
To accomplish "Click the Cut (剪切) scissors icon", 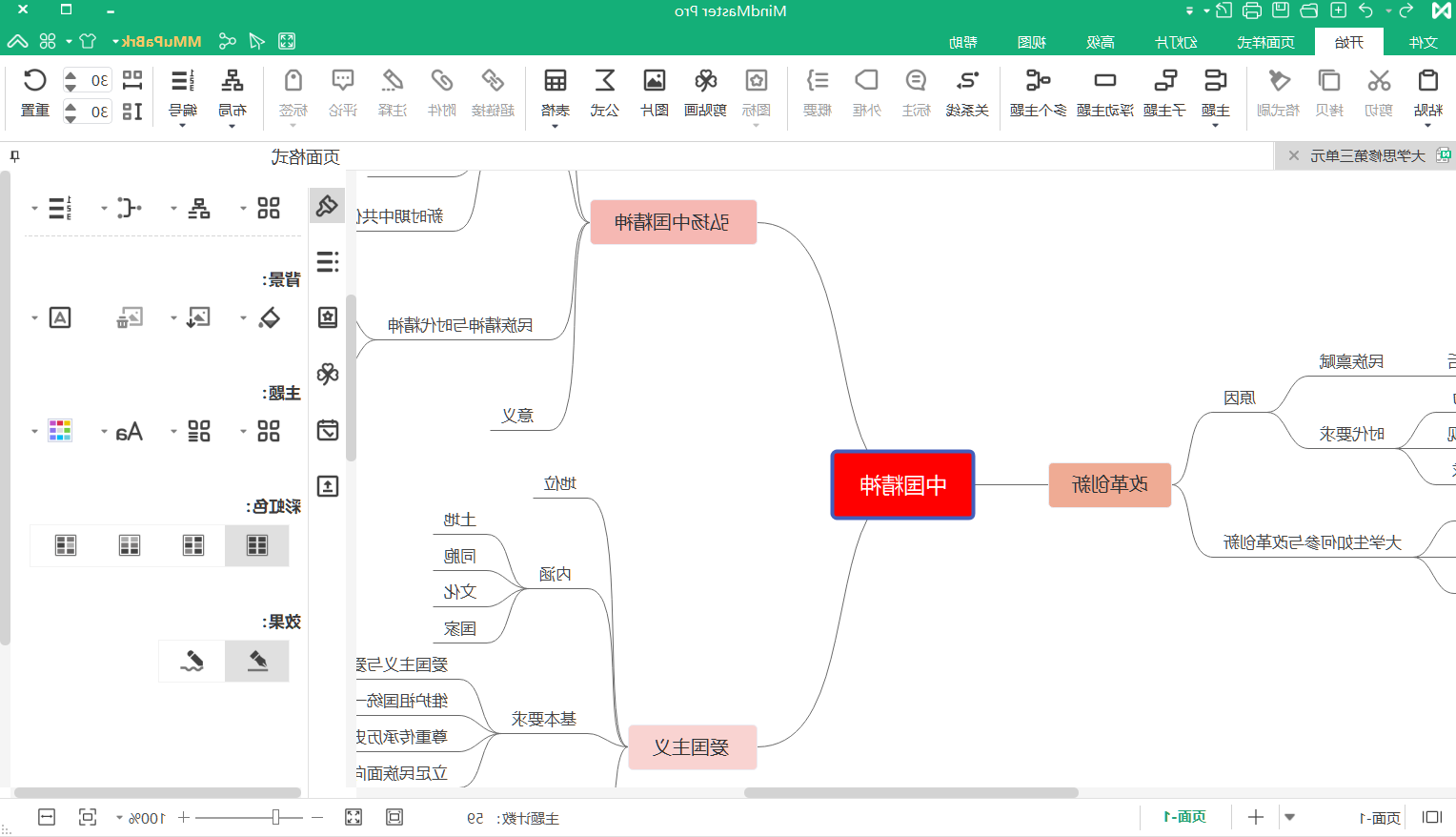I will click(1378, 81).
